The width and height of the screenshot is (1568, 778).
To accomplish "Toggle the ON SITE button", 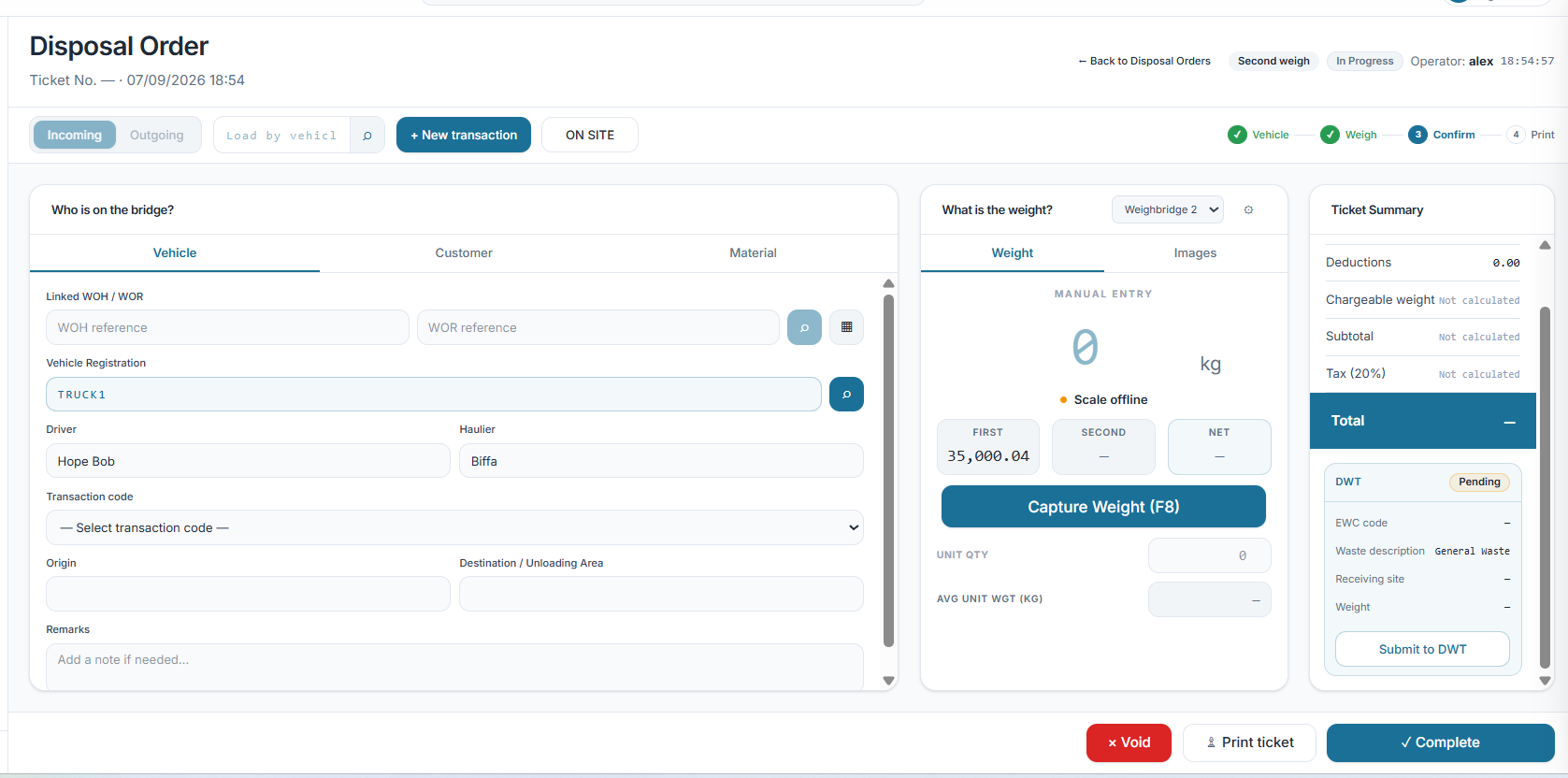I will tap(590, 135).
